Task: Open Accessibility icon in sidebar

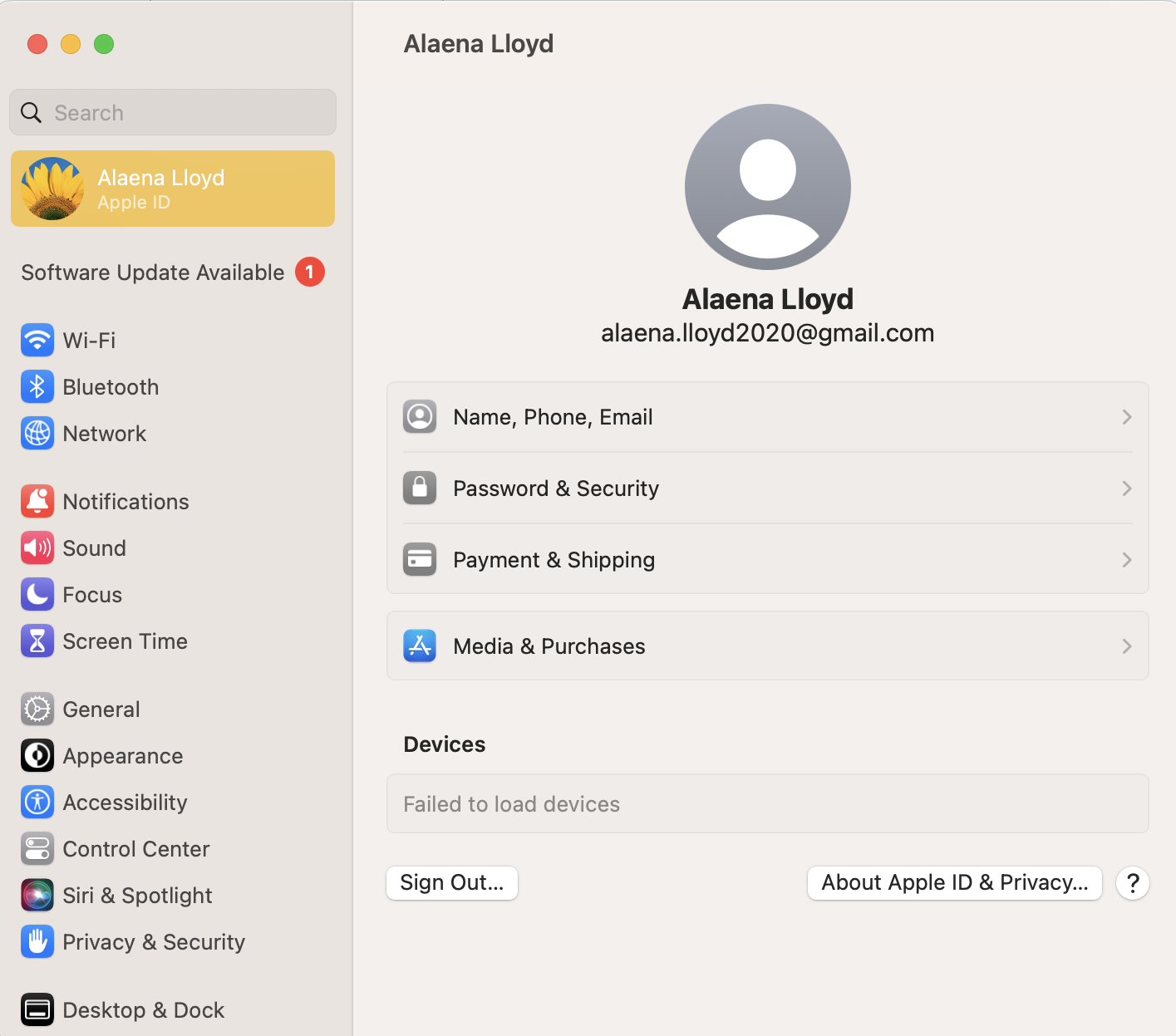Action: tap(37, 803)
